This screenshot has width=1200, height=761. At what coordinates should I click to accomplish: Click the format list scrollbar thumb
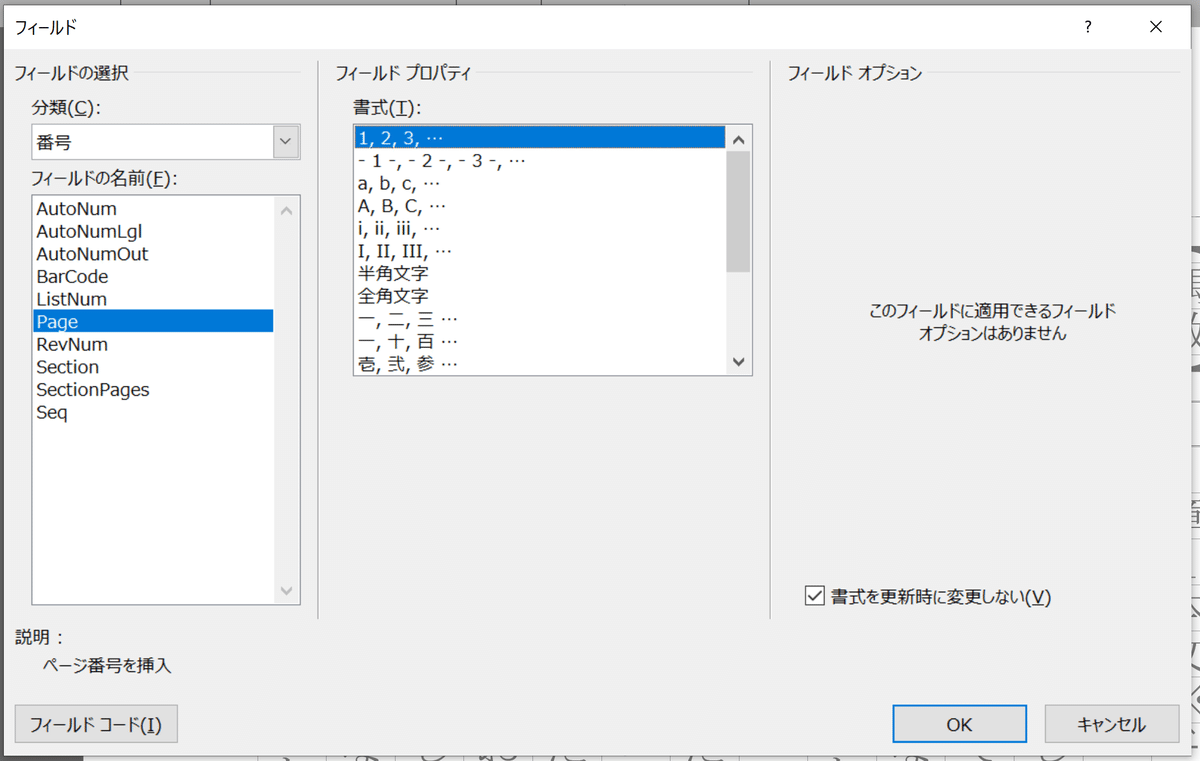tap(738, 212)
